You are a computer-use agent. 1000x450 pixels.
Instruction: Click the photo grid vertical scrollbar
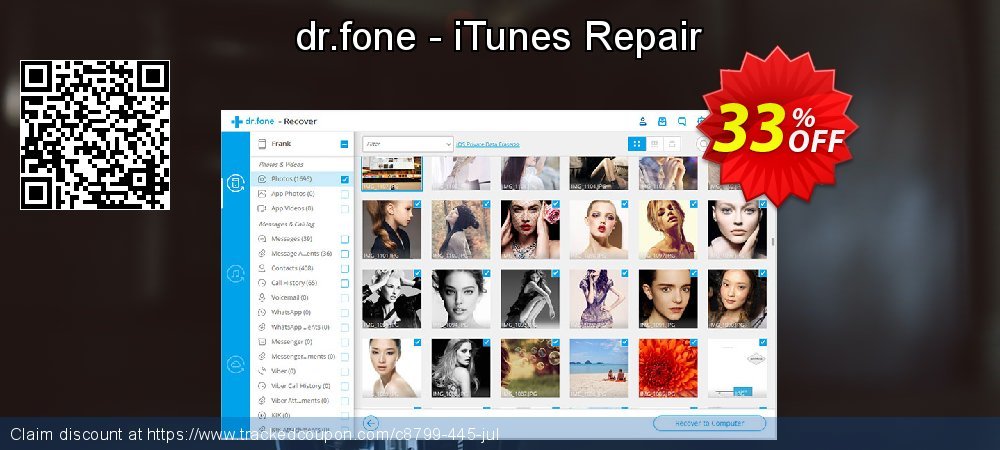tap(773, 241)
